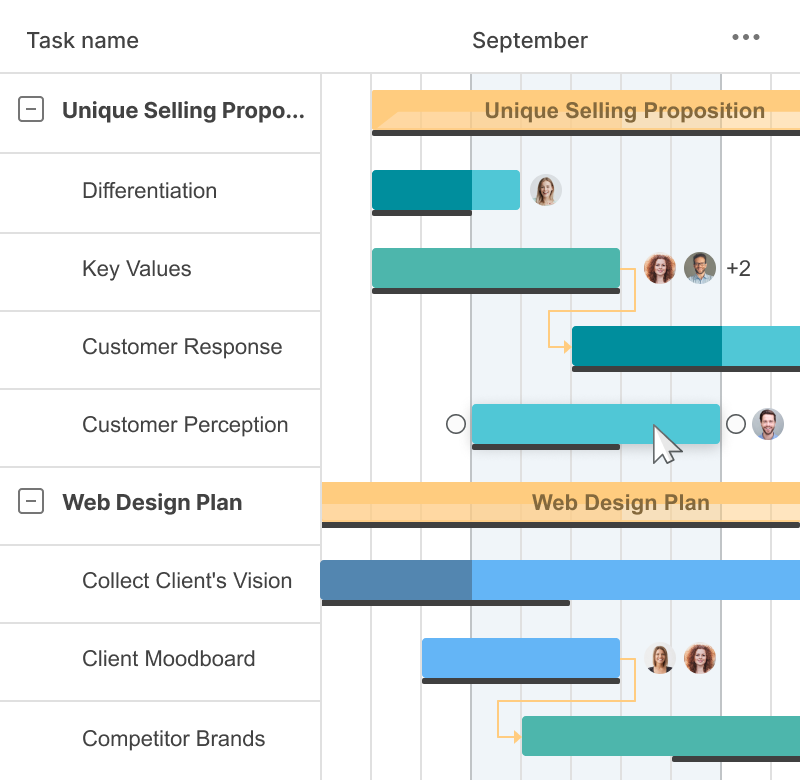Click the Task name column header

(x=83, y=40)
